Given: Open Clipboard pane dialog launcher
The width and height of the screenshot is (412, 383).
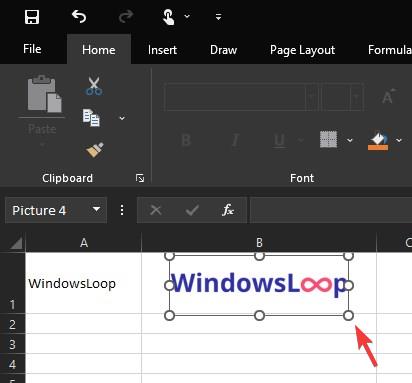Looking at the screenshot, I should (140, 178).
